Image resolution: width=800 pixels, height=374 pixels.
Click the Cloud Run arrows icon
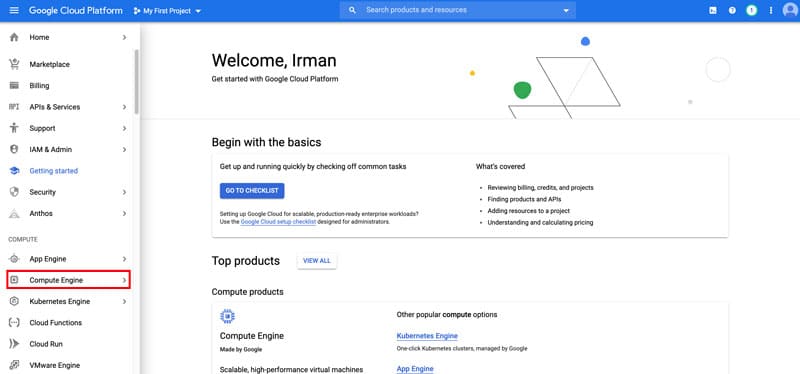coord(14,344)
